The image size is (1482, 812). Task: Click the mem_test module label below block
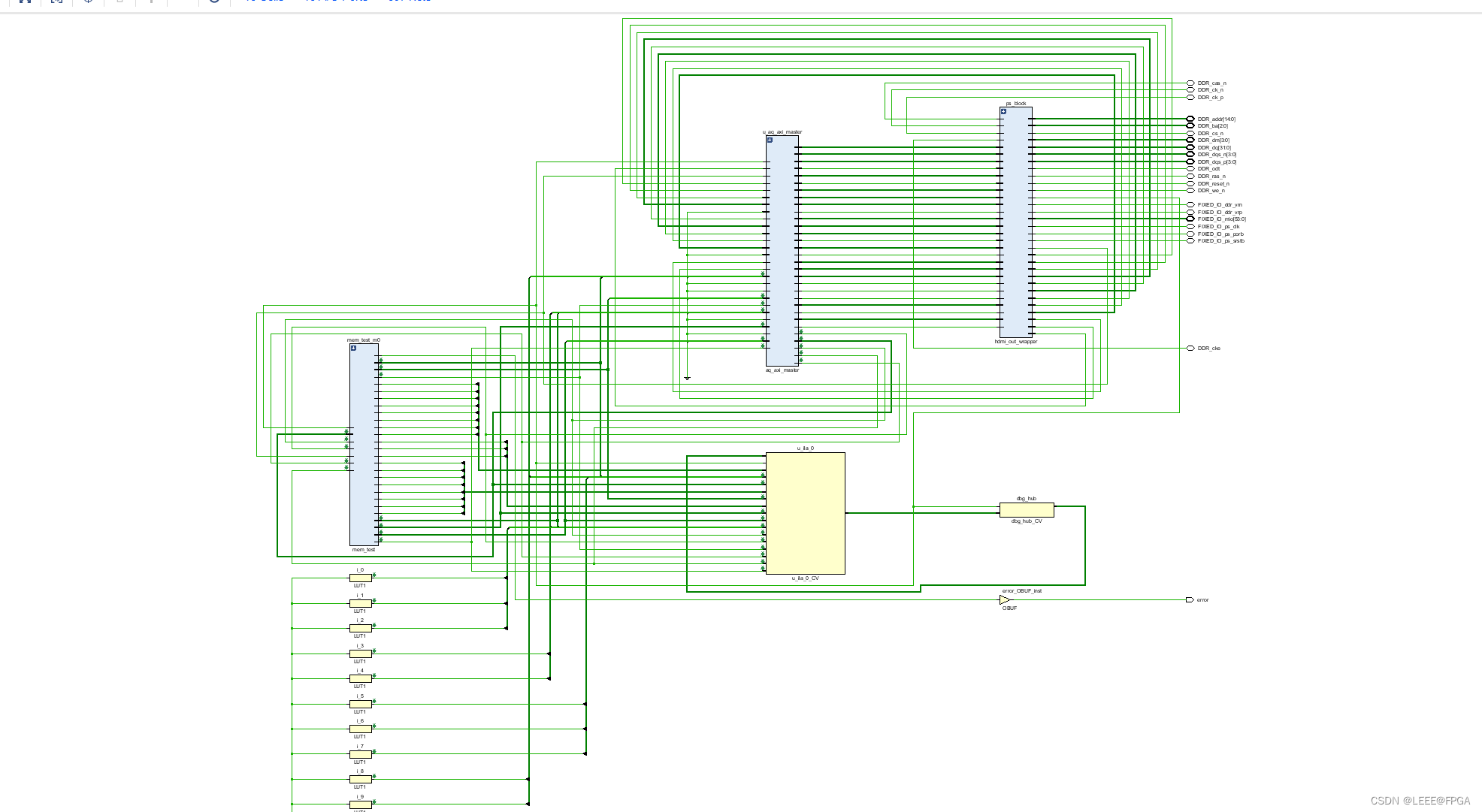tap(364, 550)
